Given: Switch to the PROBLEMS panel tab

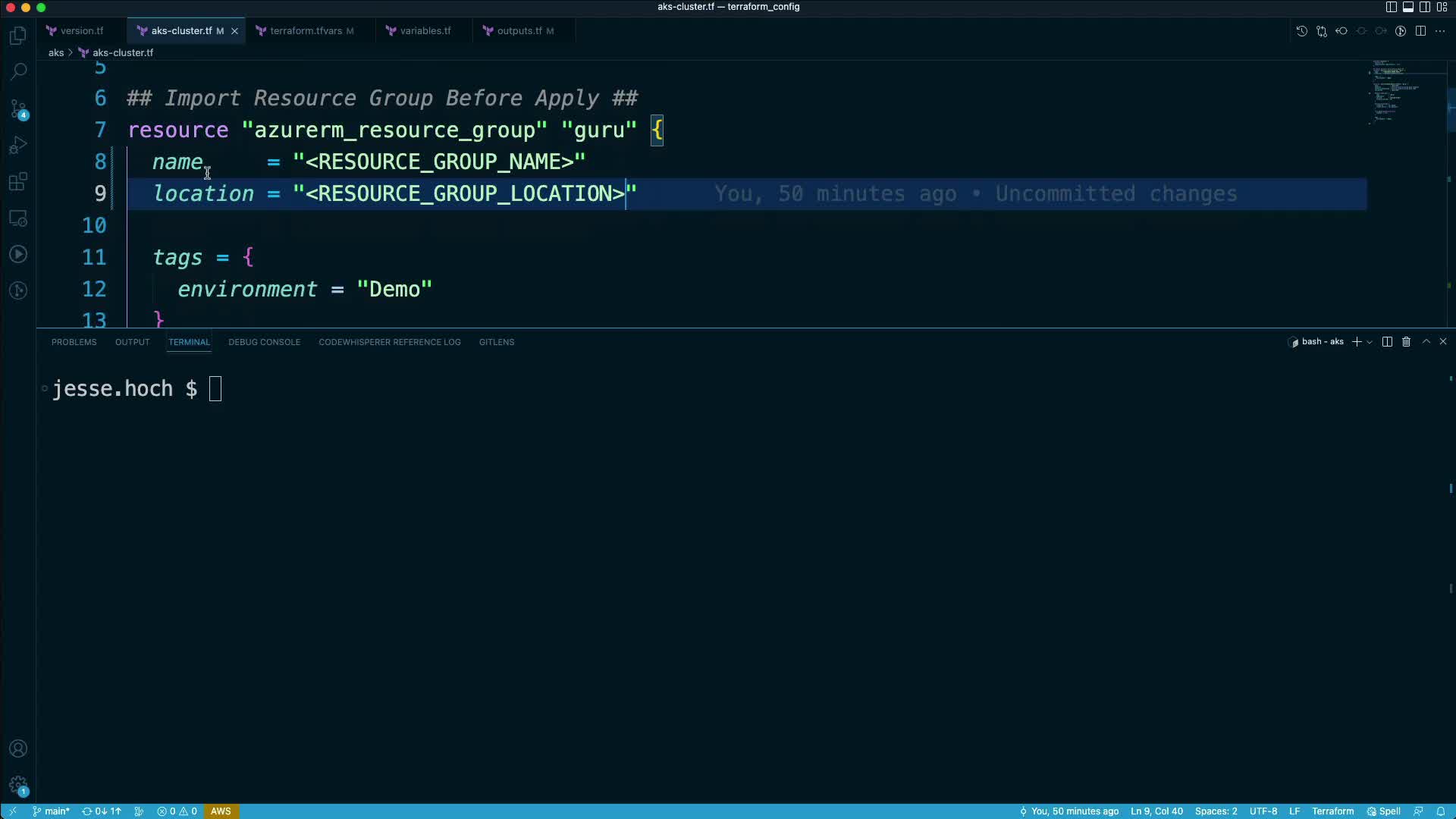Looking at the screenshot, I should (x=74, y=342).
